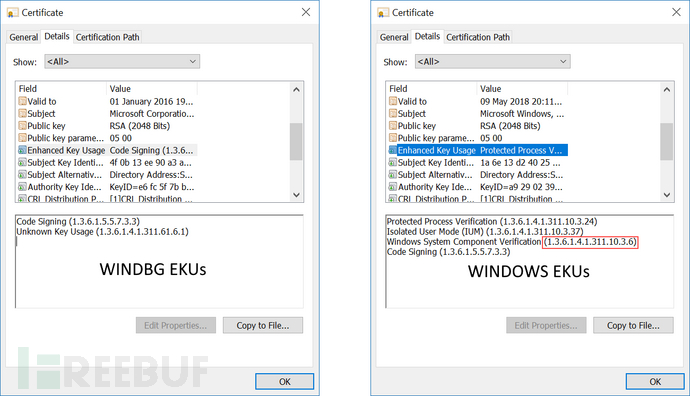The height and width of the screenshot is (396, 690).
Task: Click the Value column header in left window
Action: [152, 89]
